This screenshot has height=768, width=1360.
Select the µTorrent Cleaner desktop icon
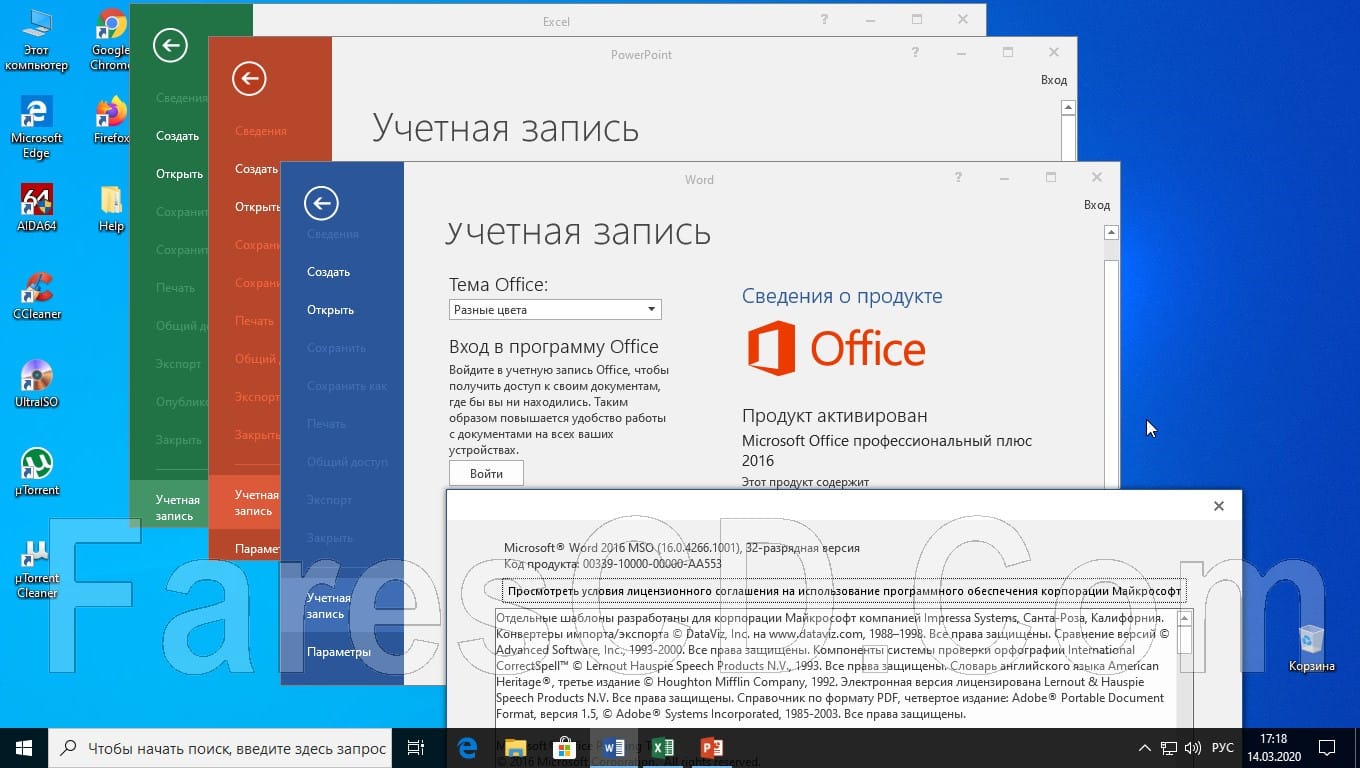[36, 568]
